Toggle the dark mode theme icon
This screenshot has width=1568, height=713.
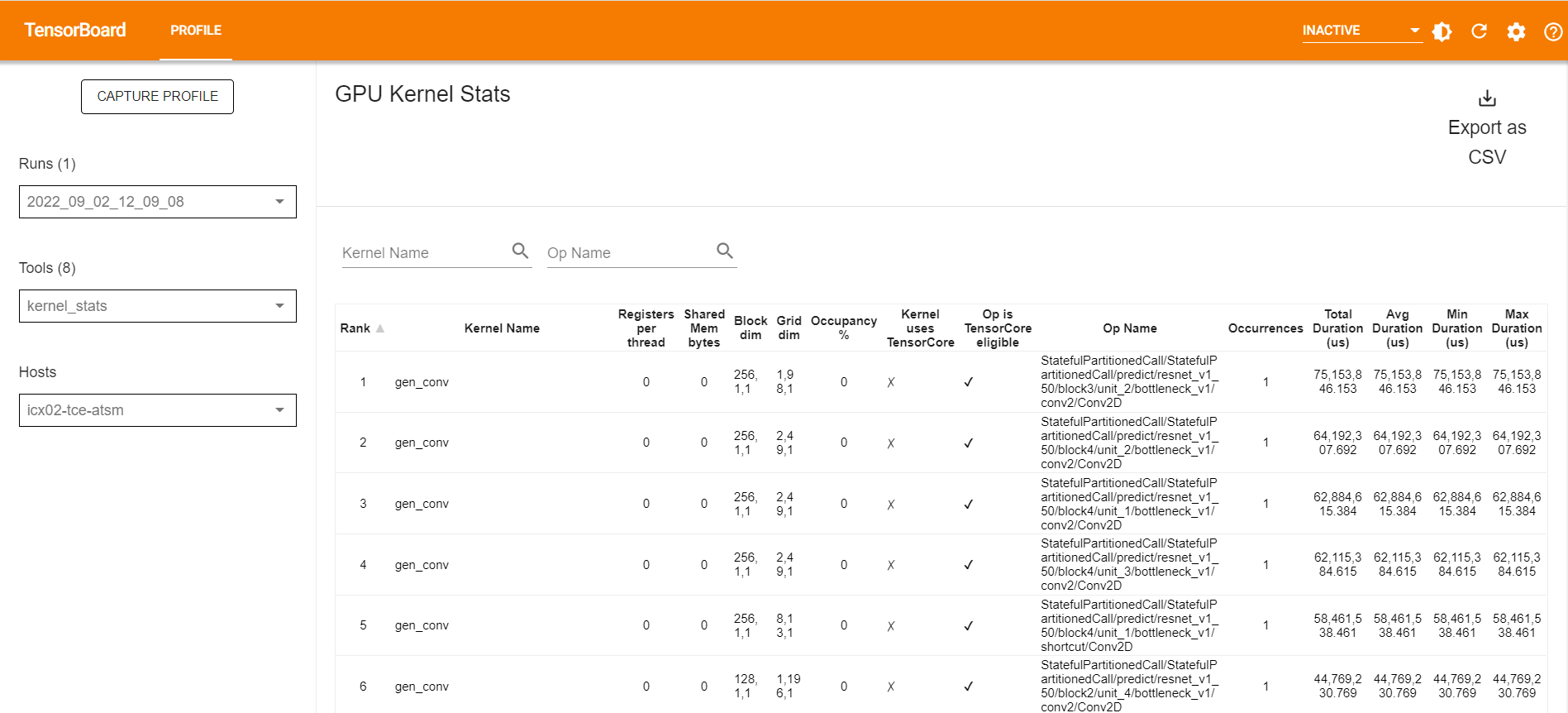1442,31
